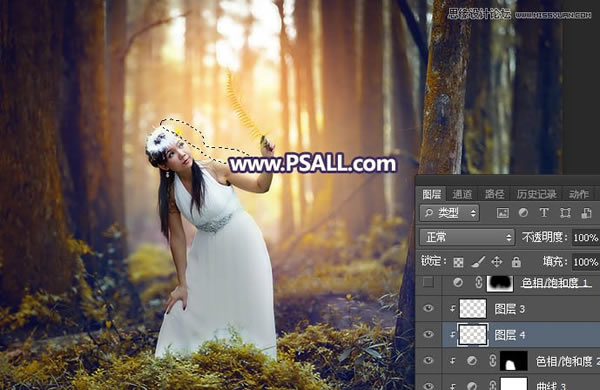Click clipping arrow on 色相/饱和度 2 layer

(x=452, y=361)
